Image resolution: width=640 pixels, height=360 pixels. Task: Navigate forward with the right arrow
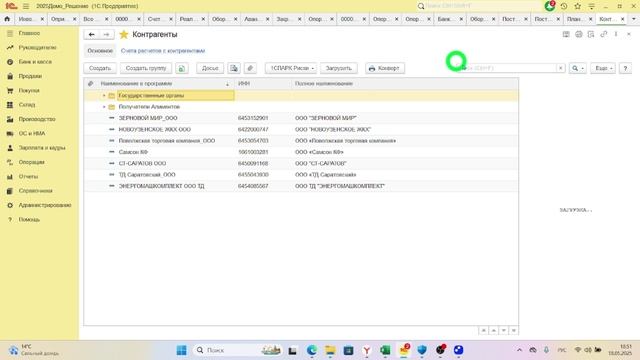[106, 35]
